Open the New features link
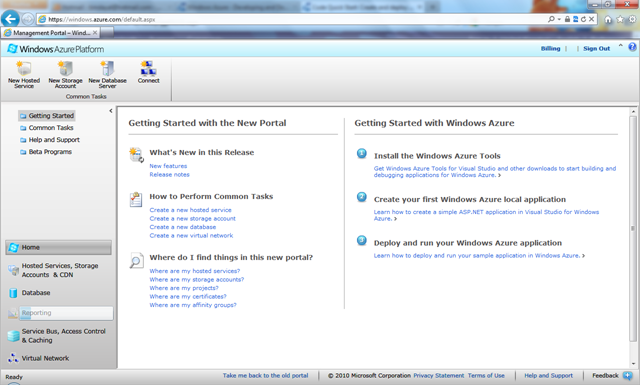Image resolution: width=640 pixels, height=385 pixels. (x=168, y=166)
